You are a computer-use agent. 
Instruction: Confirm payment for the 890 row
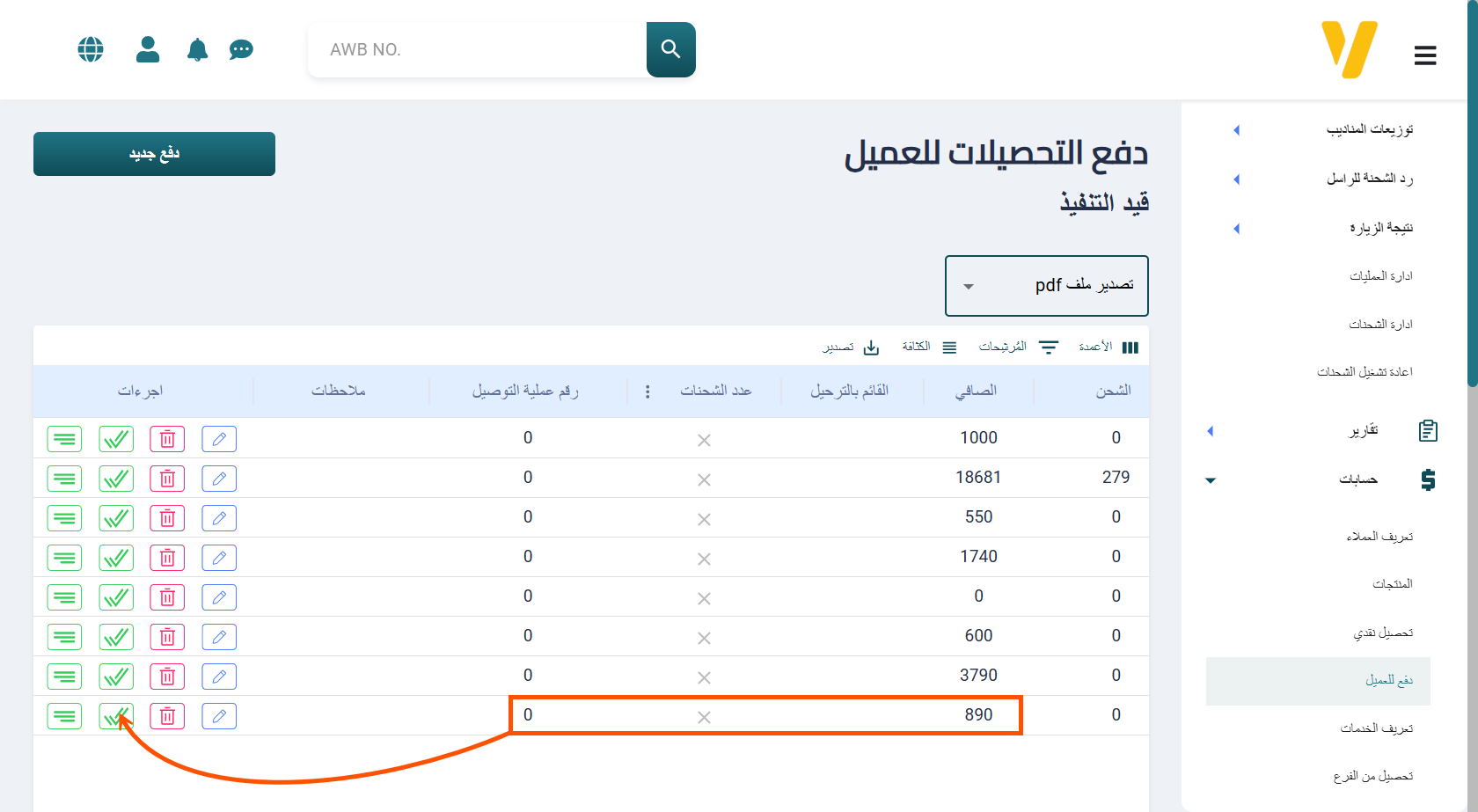116,716
